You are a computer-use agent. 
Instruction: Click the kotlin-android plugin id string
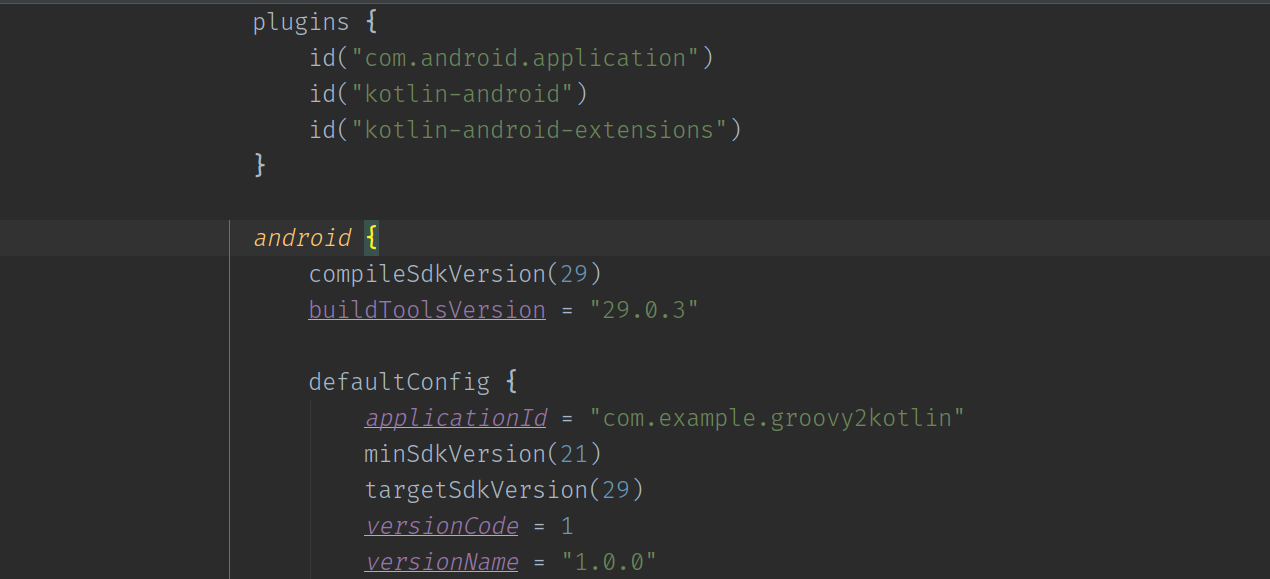[x=465, y=93]
